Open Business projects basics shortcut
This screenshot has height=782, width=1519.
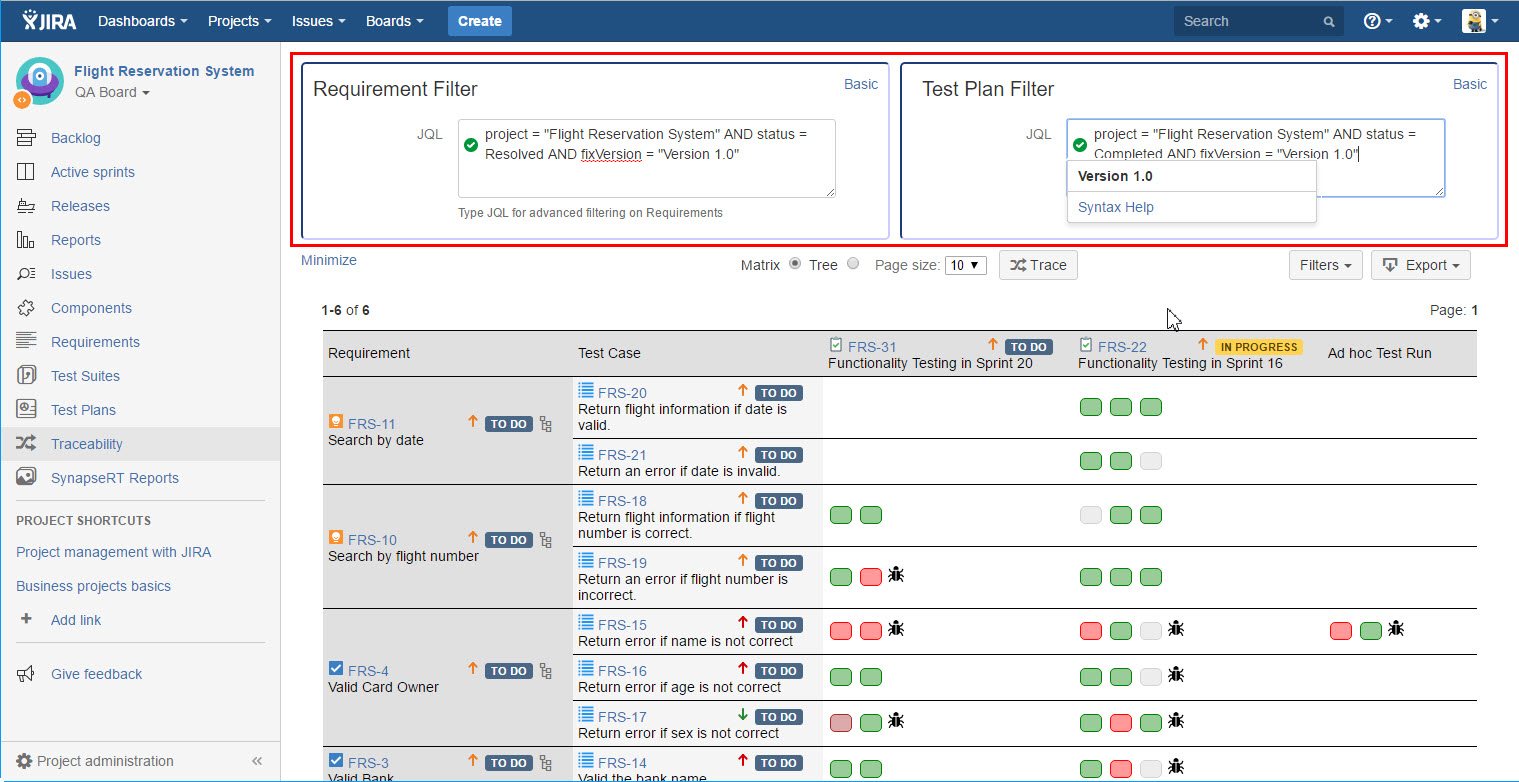tap(93, 586)
